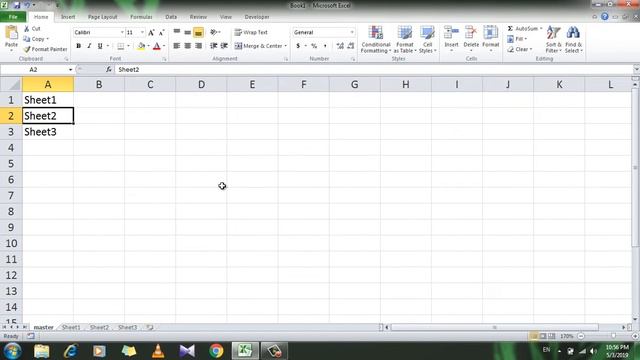
Task: Toggle macro recording in the status bar
Action: pos(31,336)
